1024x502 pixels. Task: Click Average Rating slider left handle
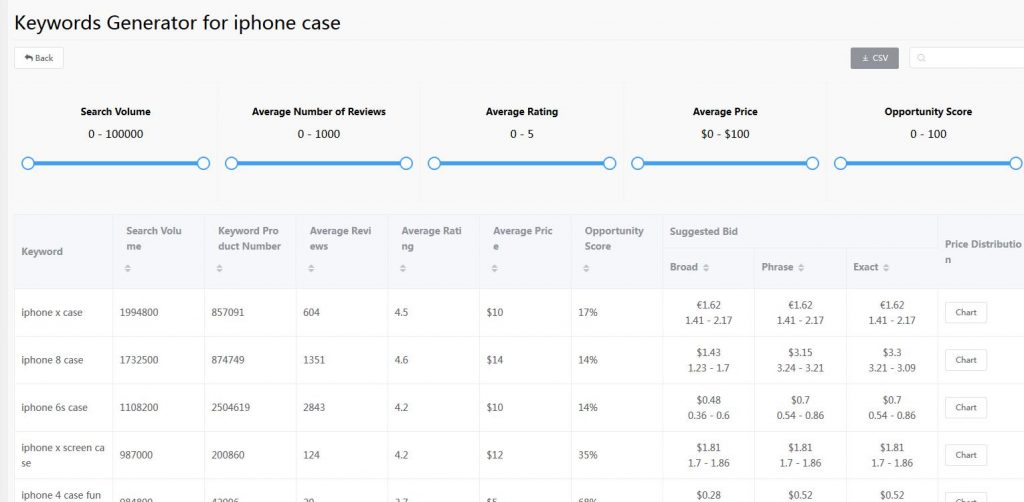(434, 163)
